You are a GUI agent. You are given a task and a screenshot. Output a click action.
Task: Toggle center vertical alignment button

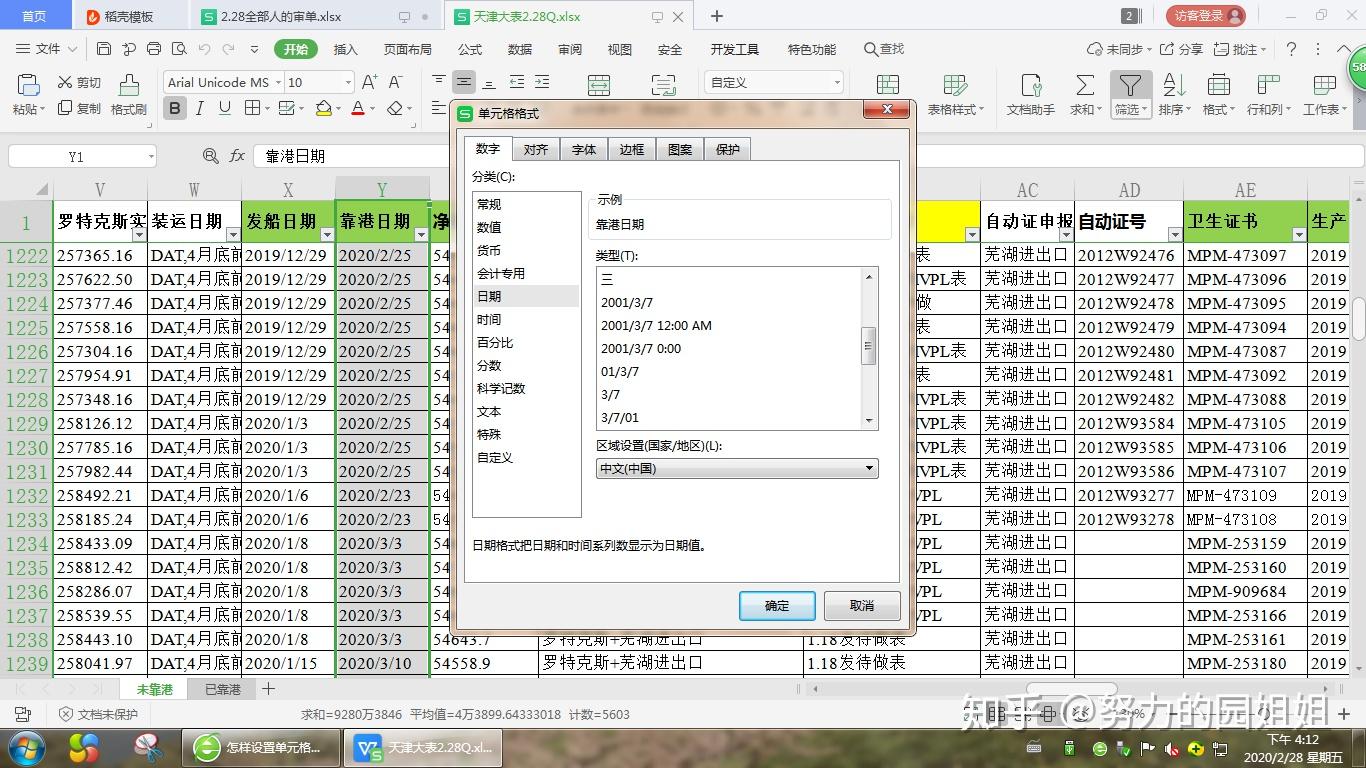click(x=463, y=82)
